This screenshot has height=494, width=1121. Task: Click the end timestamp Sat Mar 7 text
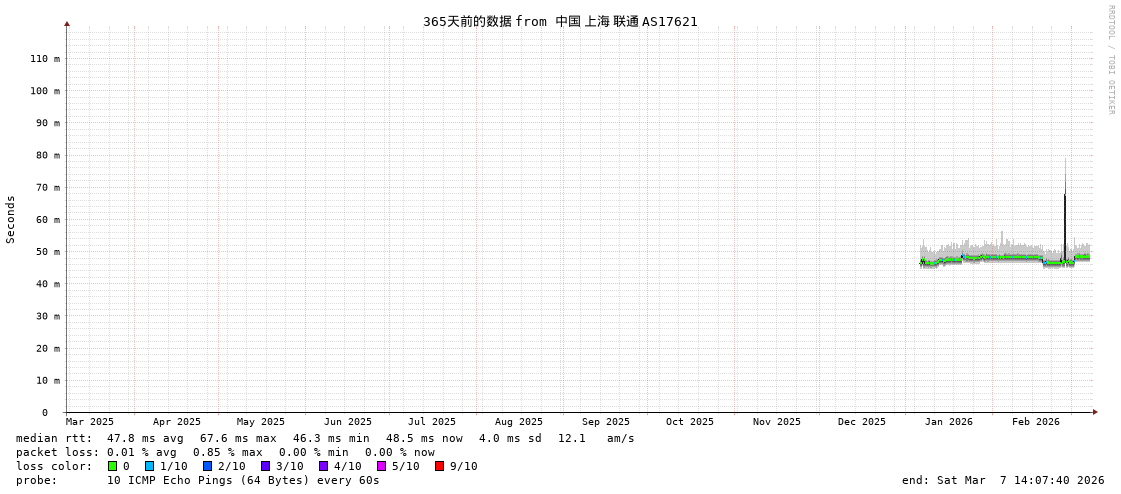coord(1003,480)
